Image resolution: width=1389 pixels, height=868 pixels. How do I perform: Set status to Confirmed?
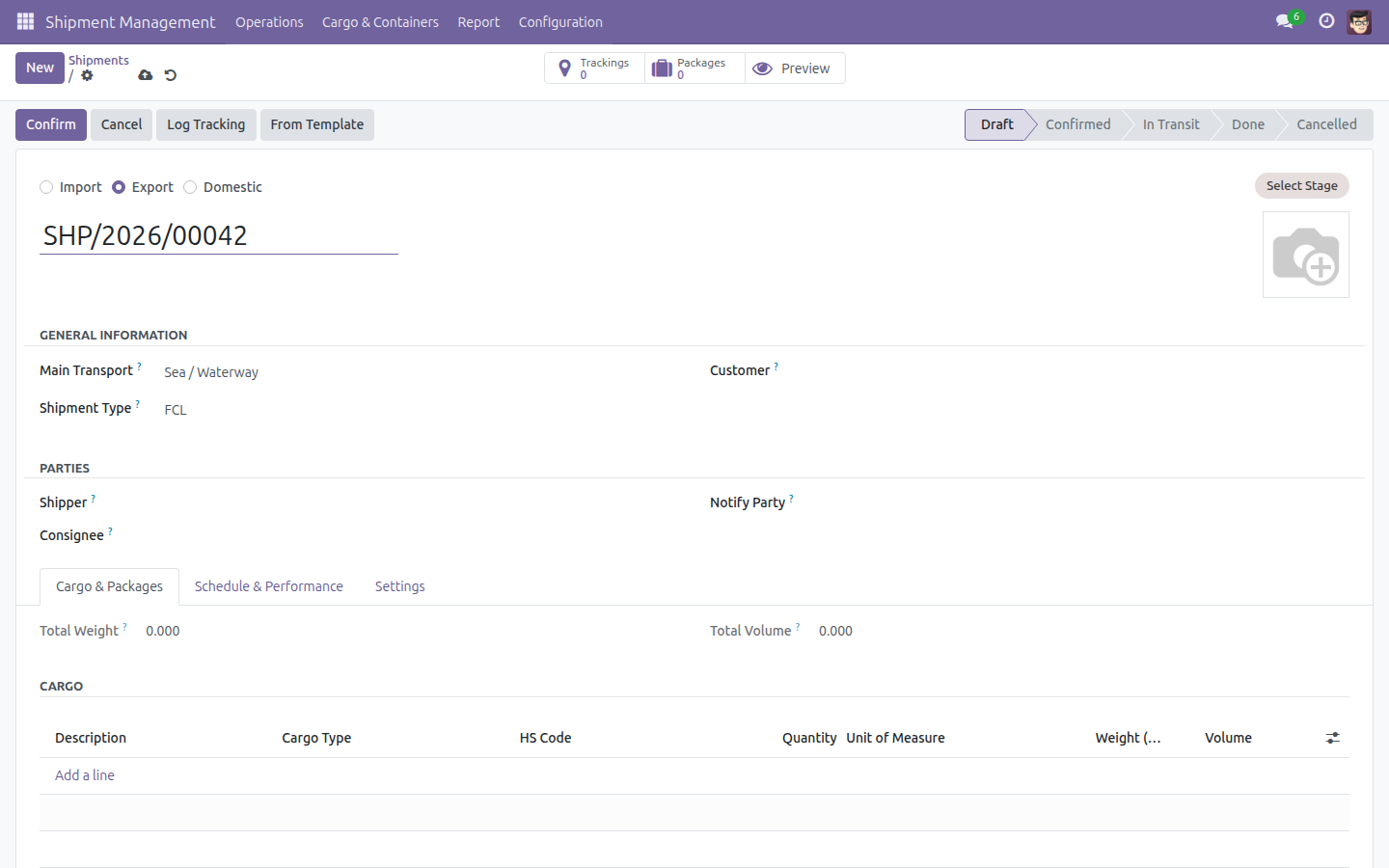[1077, 124]
